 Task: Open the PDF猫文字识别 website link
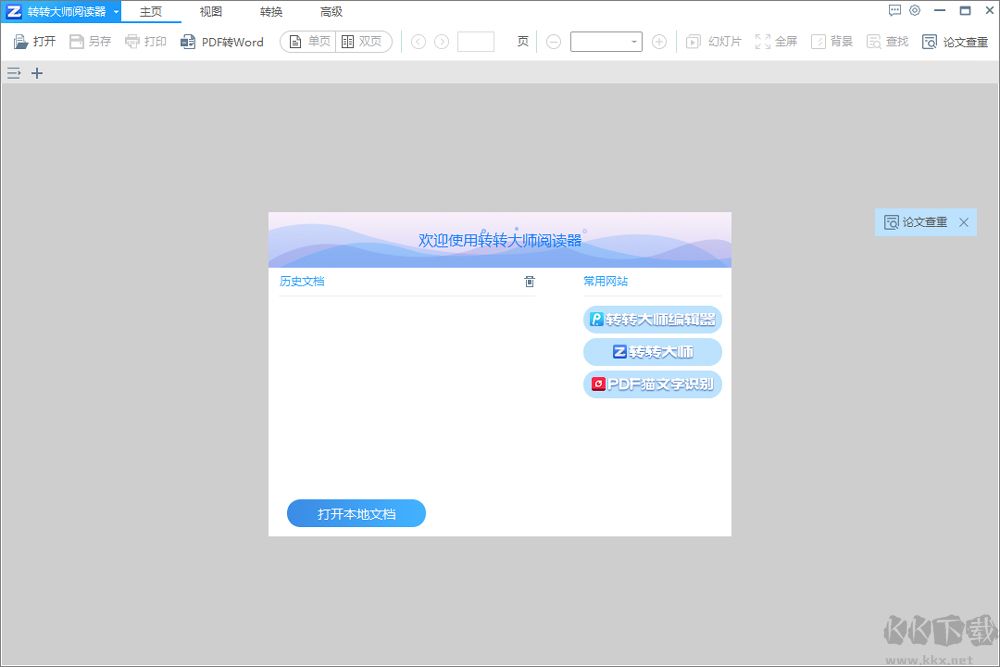pos(652,384)
